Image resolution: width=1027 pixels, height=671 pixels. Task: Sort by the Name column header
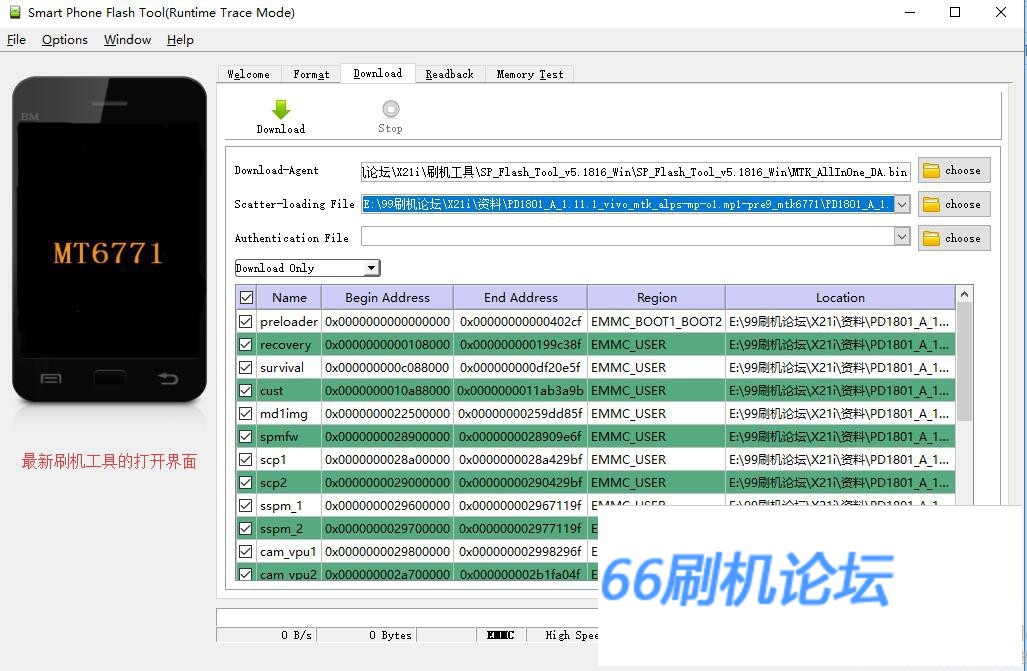tap(289, 297)
